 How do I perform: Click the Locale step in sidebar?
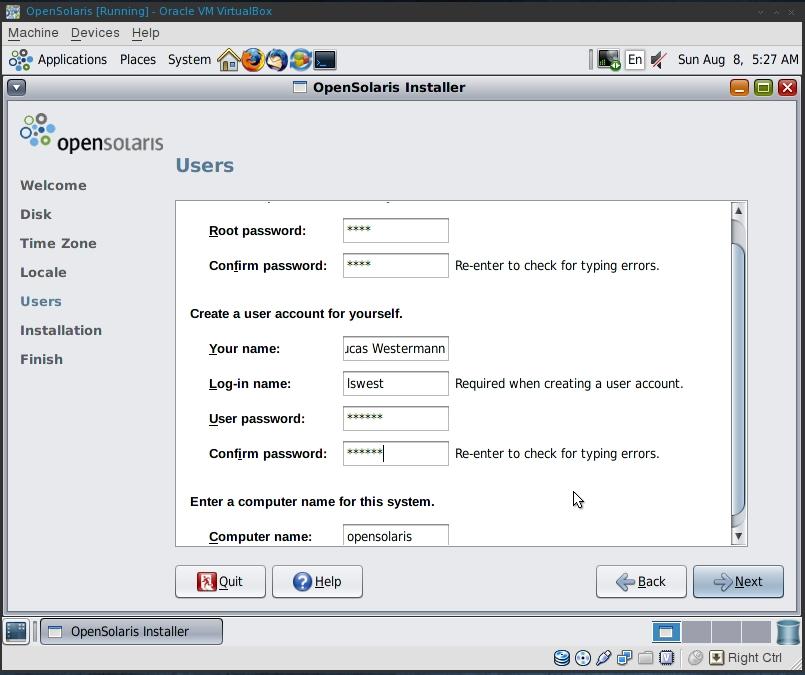click(44, 272)
